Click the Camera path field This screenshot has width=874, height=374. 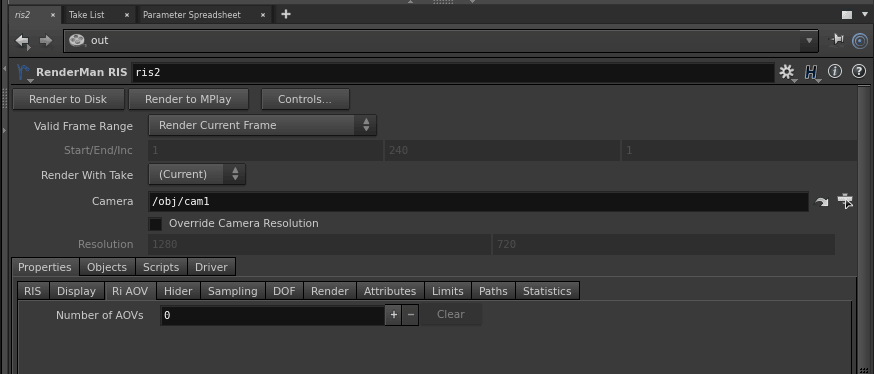[478, 202]
